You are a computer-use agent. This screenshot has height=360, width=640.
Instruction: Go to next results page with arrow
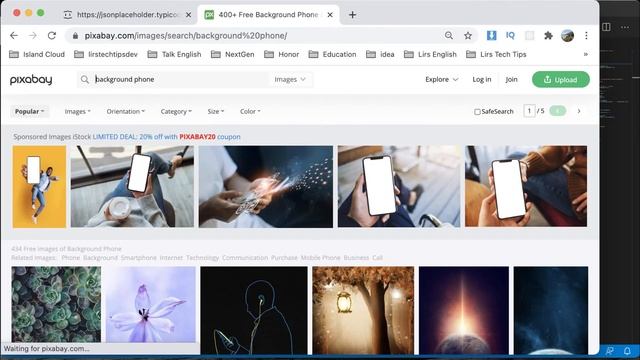[x=579, y=111]
